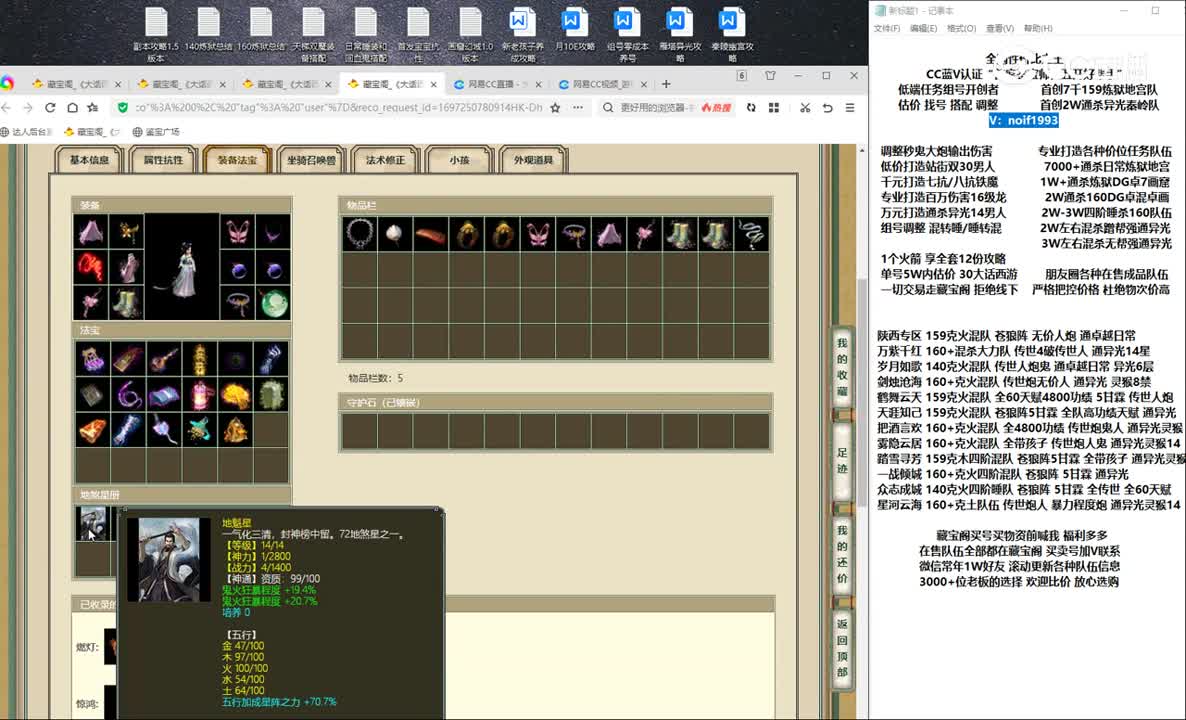
Task: Select the green stone tablet 法宝 icon
Action: click(x=272, y=395)
